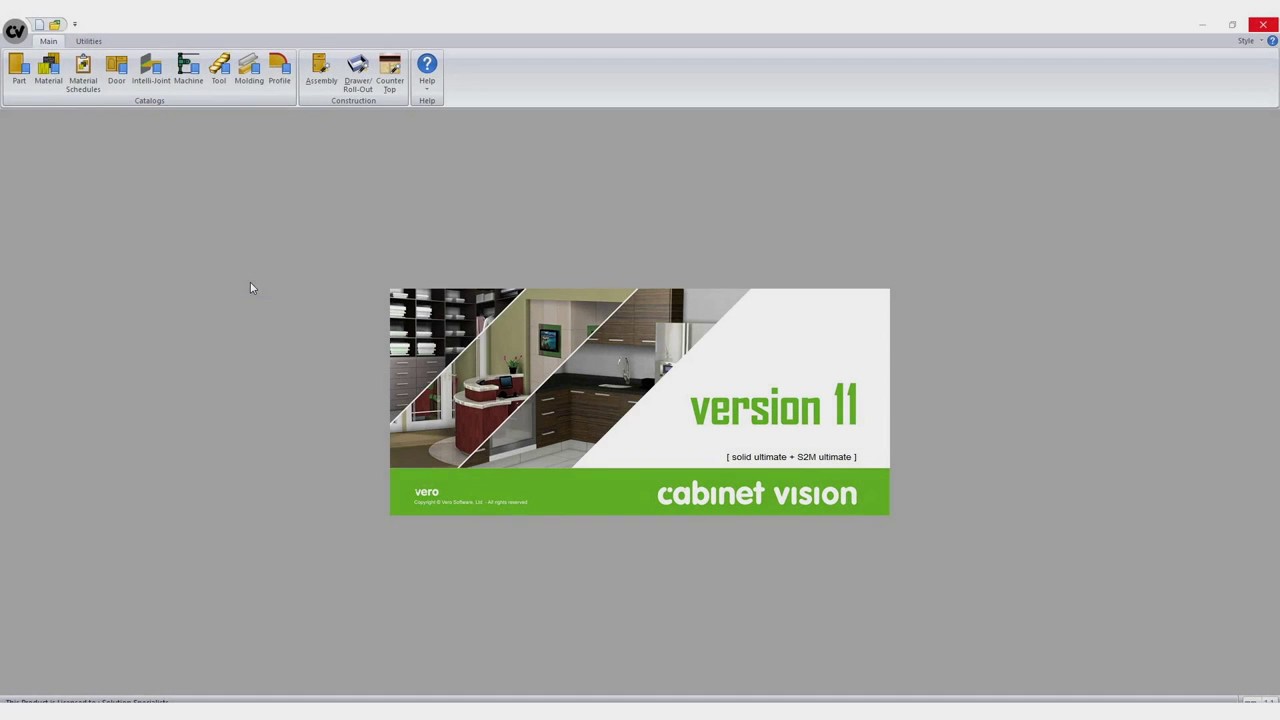Screen dimensions: 1280x720
Task: Open the Drawer/Roll-Out construction tool
Action: coord(358,74)
